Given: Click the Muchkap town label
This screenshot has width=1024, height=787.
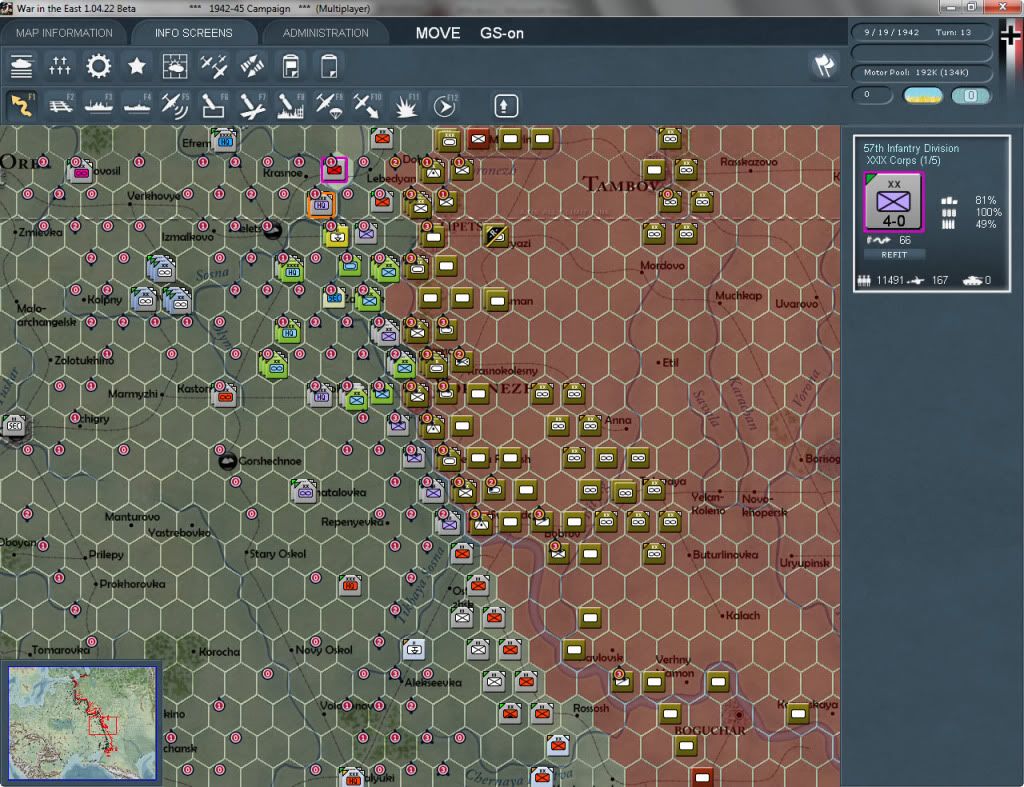Looking at the screenshot, I should 739,296.
